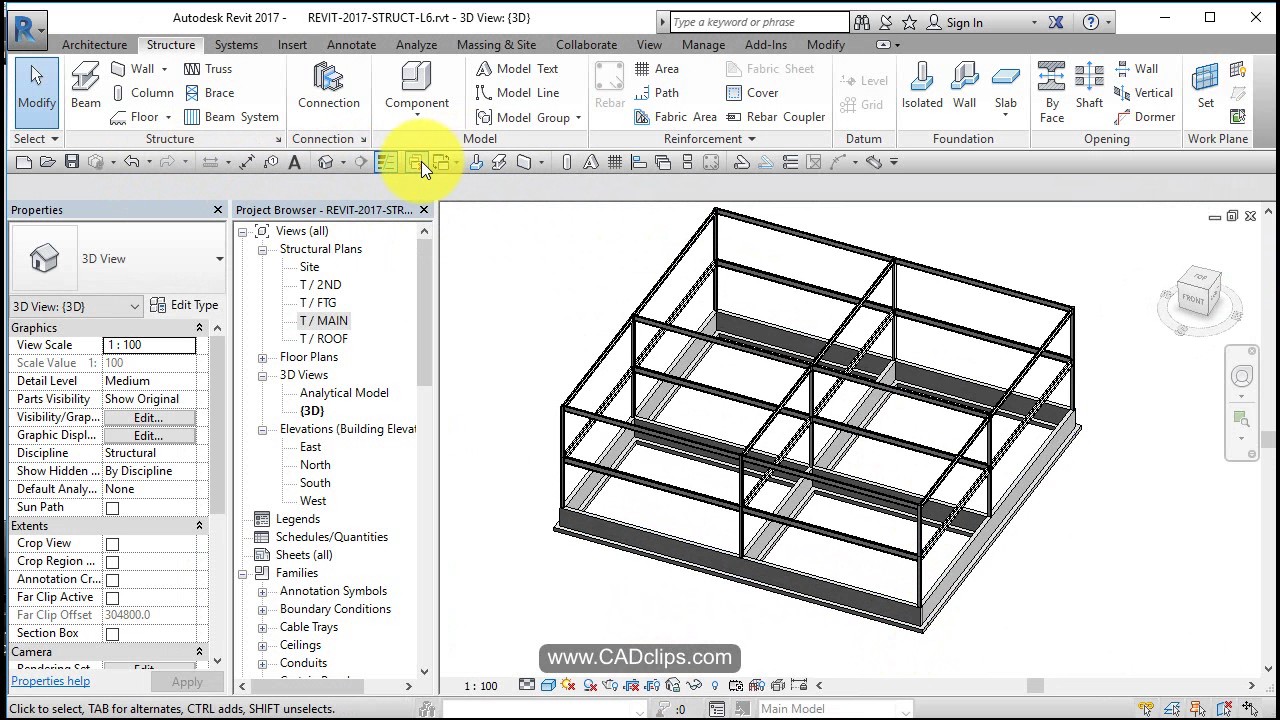This screenshot has width=1280, height=720.
Task: Switch to the Annotate ribbon tab
Action: 351,44
